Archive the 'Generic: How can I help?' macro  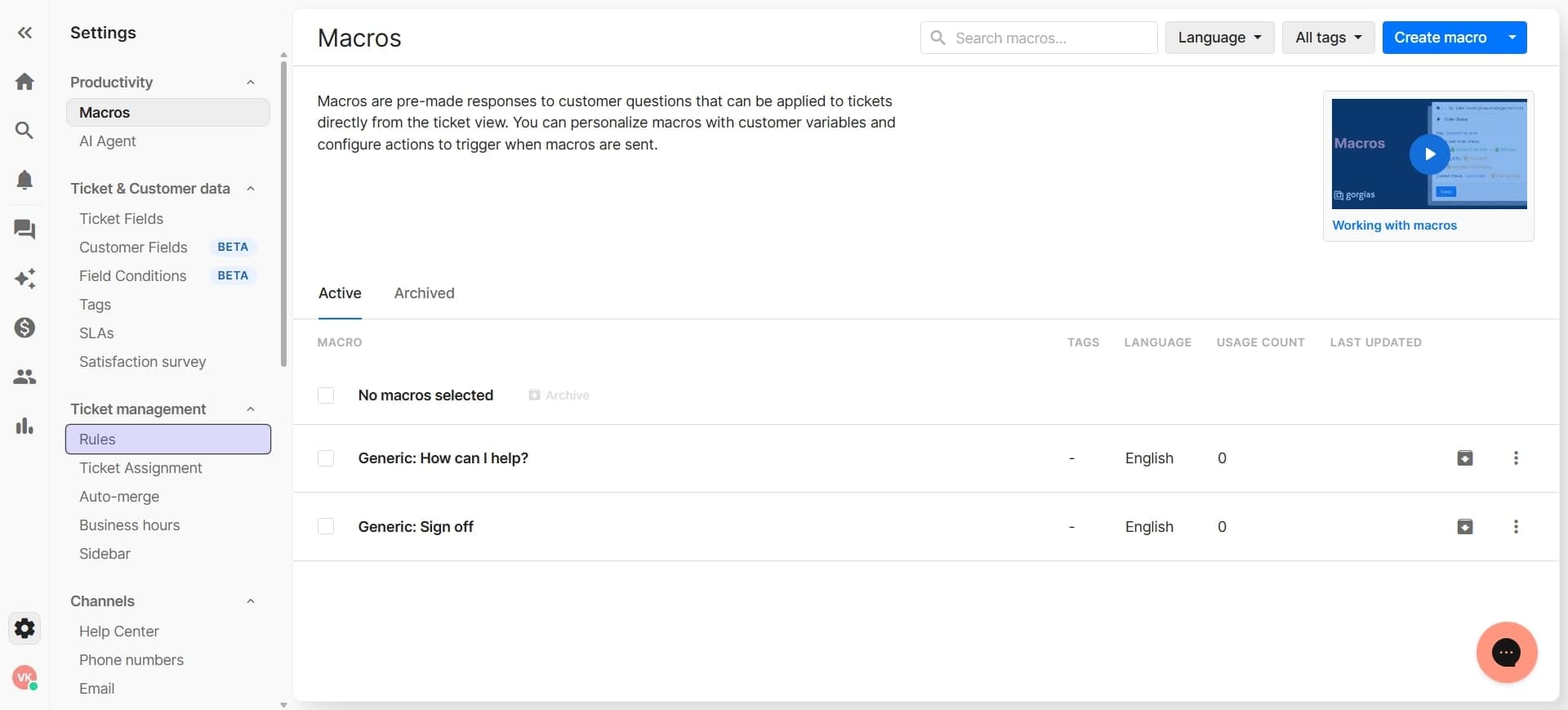[1465, 458]
